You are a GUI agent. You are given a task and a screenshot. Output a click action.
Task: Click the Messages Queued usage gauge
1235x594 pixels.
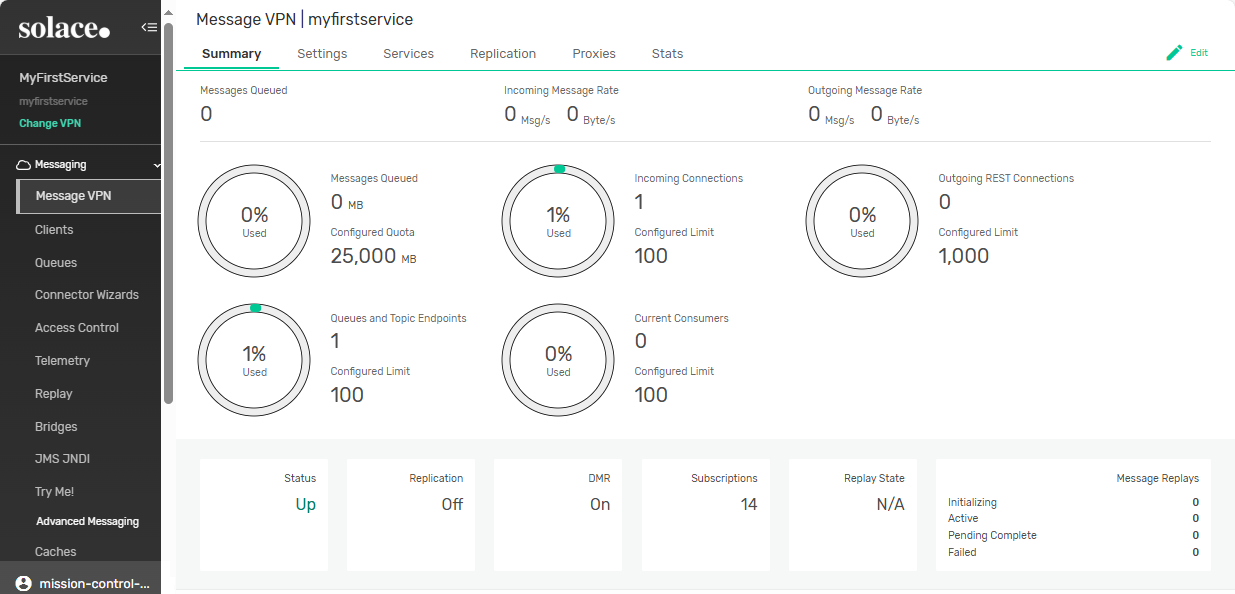click(x=254, y=221)
